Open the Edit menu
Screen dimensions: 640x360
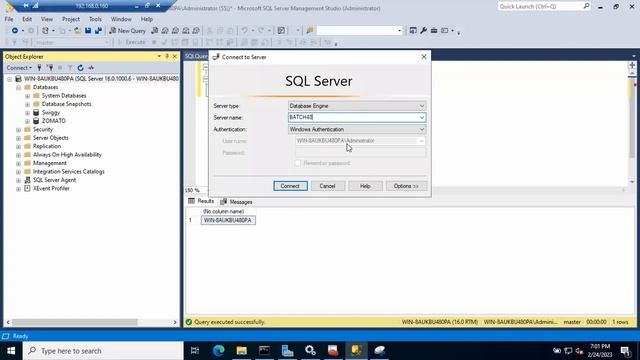(27, 19)
